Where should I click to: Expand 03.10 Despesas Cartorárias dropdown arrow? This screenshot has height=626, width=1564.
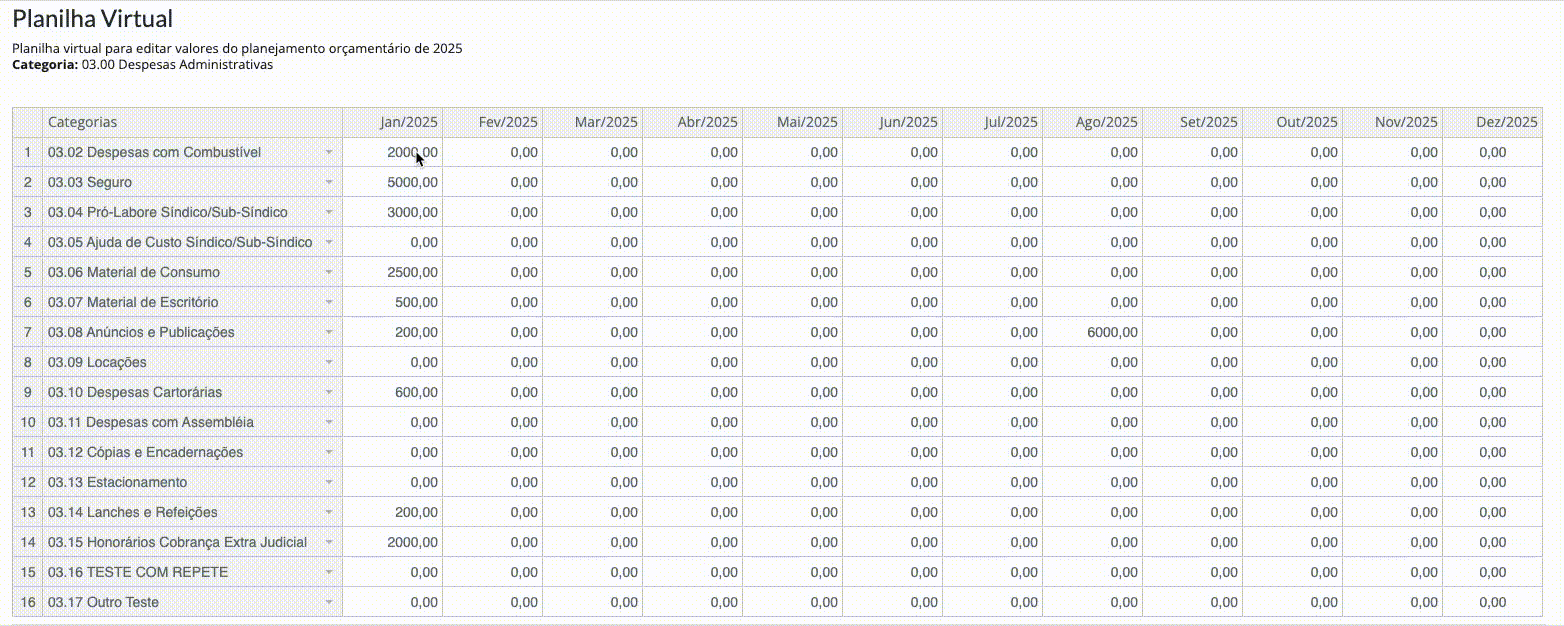click(329, 392)
